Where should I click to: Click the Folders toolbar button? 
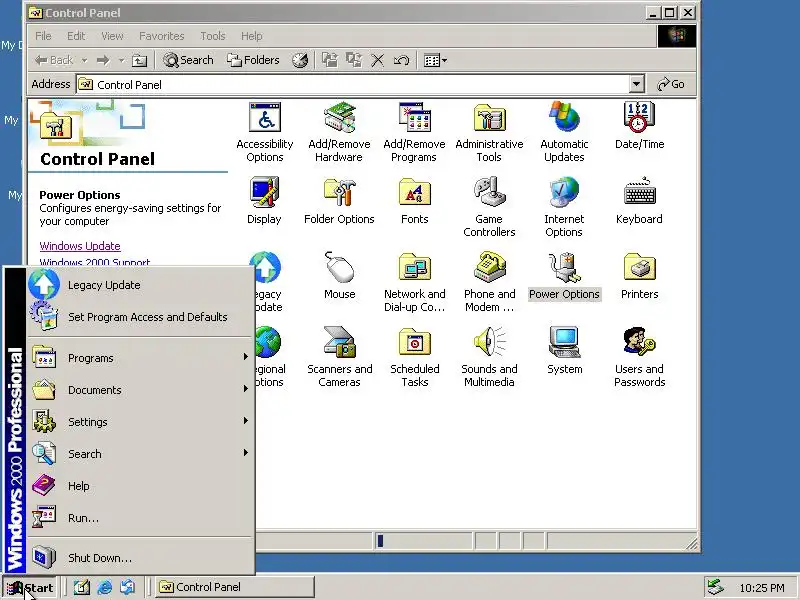point(253,60)
